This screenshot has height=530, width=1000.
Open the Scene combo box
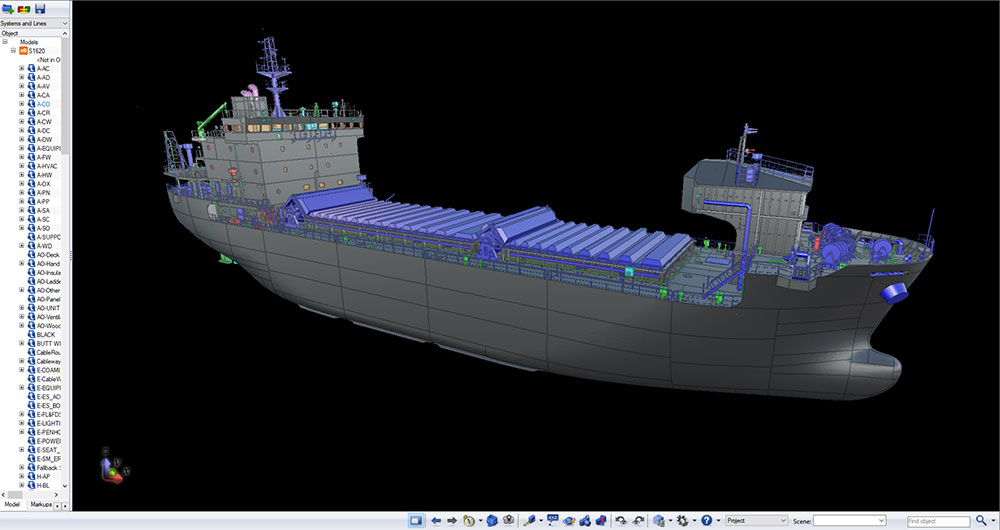[x=848, y=521]
